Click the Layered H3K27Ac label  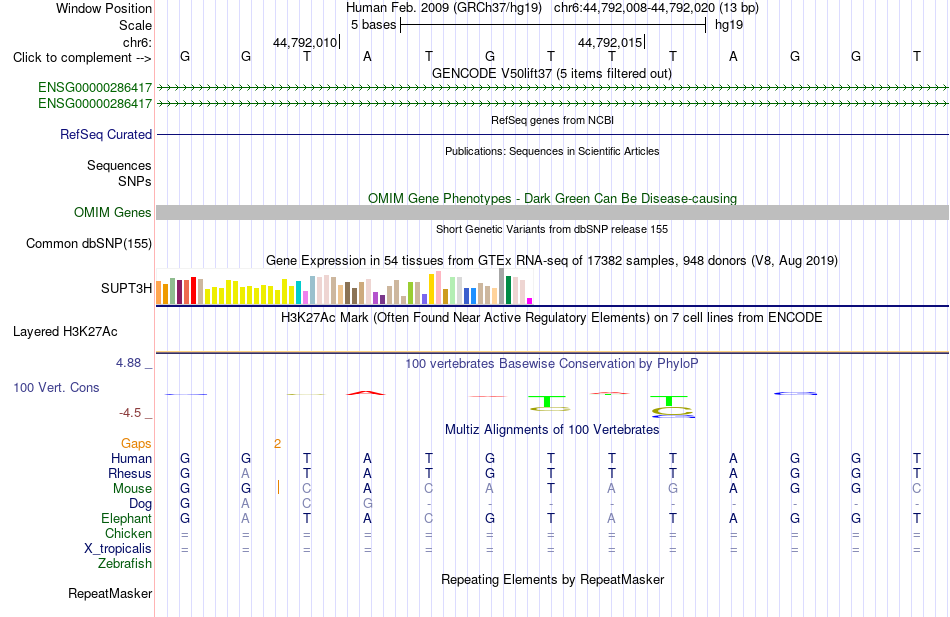(65, 332)
